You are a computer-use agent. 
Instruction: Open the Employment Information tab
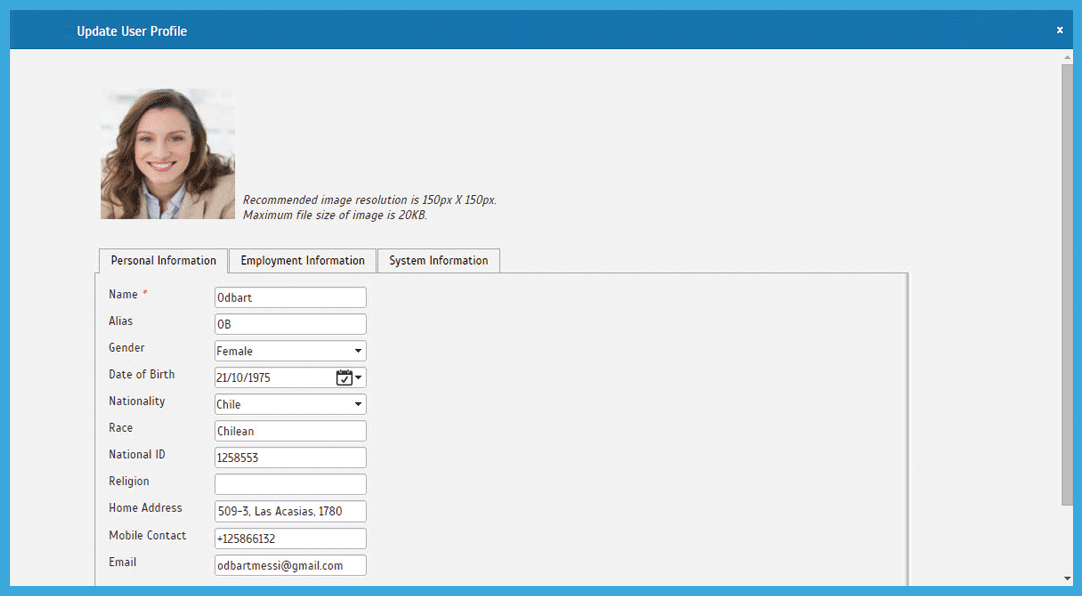click(302, 261)
